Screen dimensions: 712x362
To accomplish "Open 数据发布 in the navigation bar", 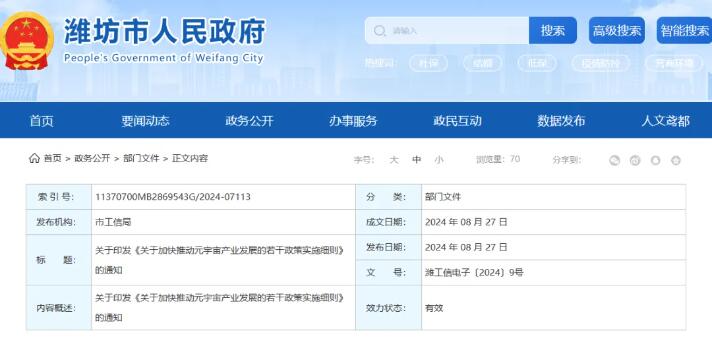I will [x=561, y=121].
